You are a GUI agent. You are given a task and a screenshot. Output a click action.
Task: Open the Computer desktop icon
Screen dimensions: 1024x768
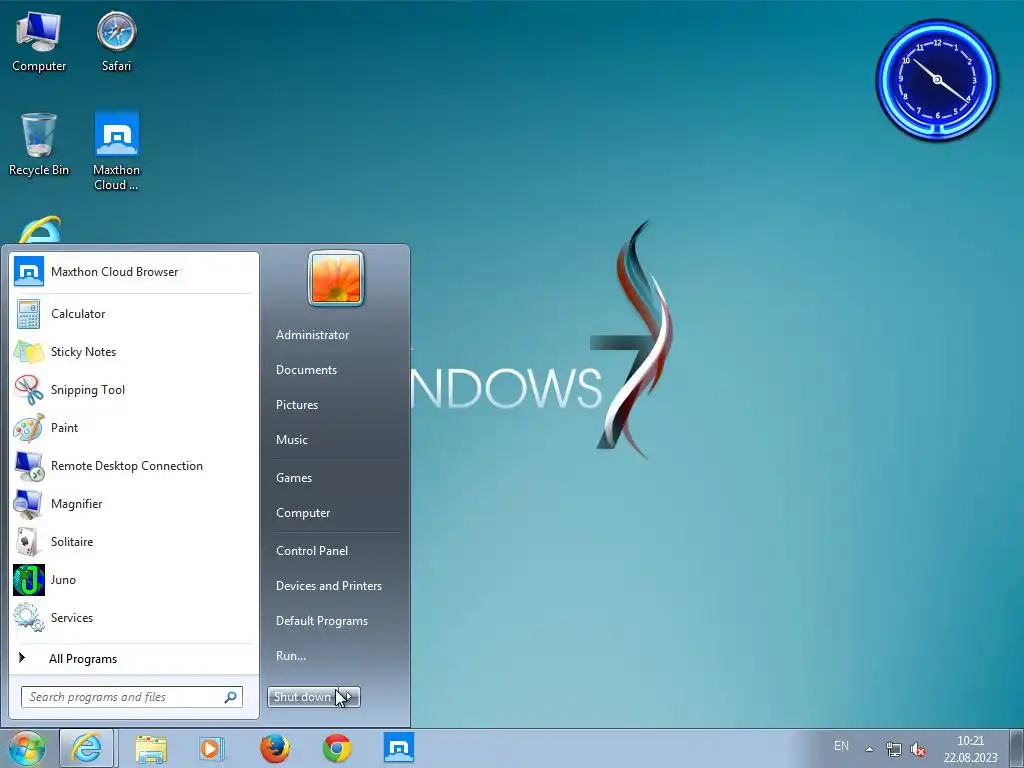[x=39, y=41]
